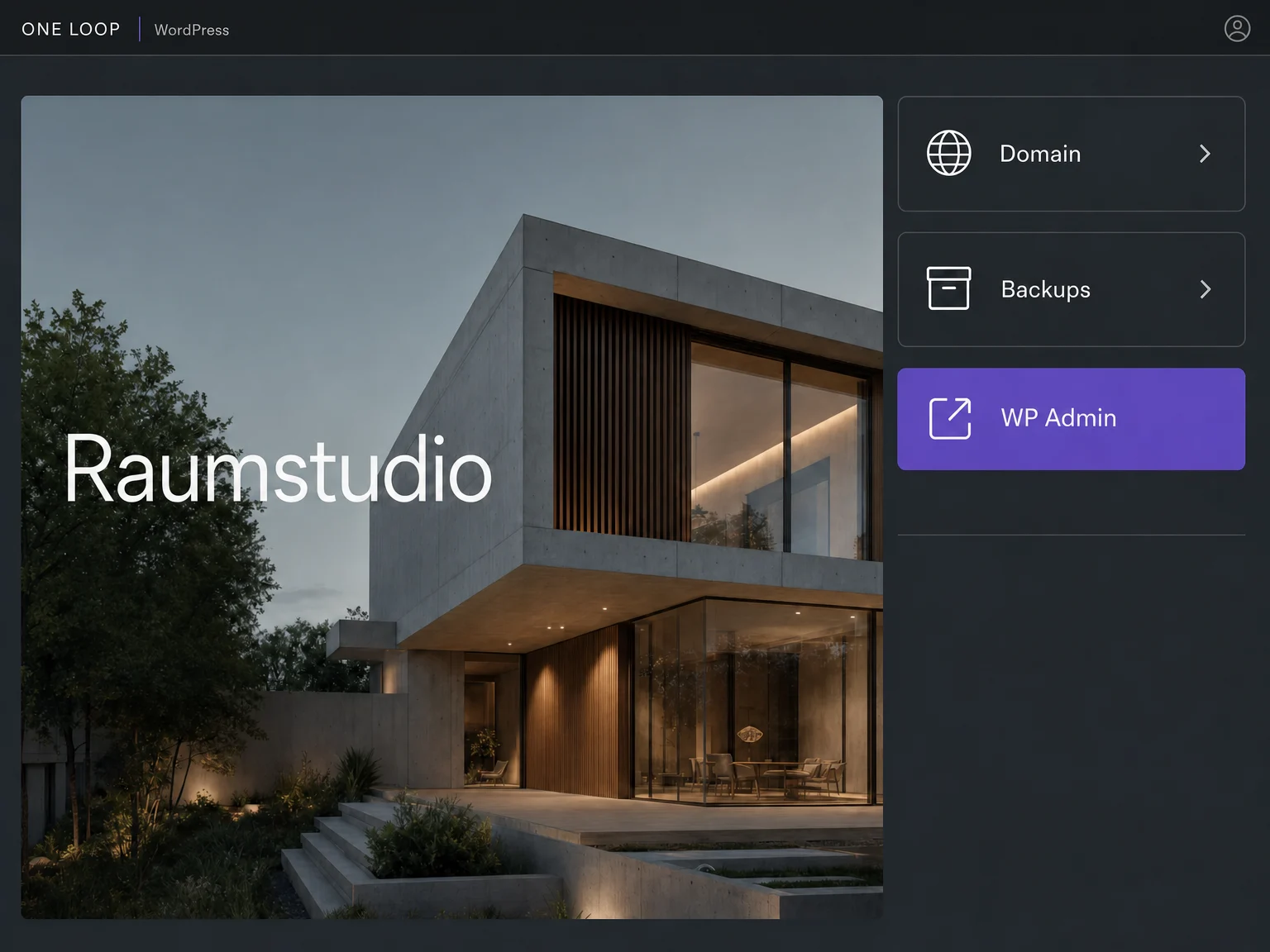Expand the Backups card chevron arrow
Screen dimensions: 1270x952
point(1206,289)
